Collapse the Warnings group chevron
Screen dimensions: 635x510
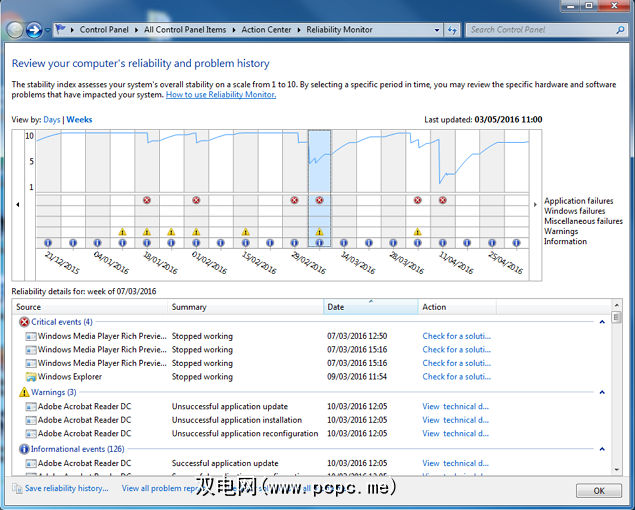(x=602, y=392)
